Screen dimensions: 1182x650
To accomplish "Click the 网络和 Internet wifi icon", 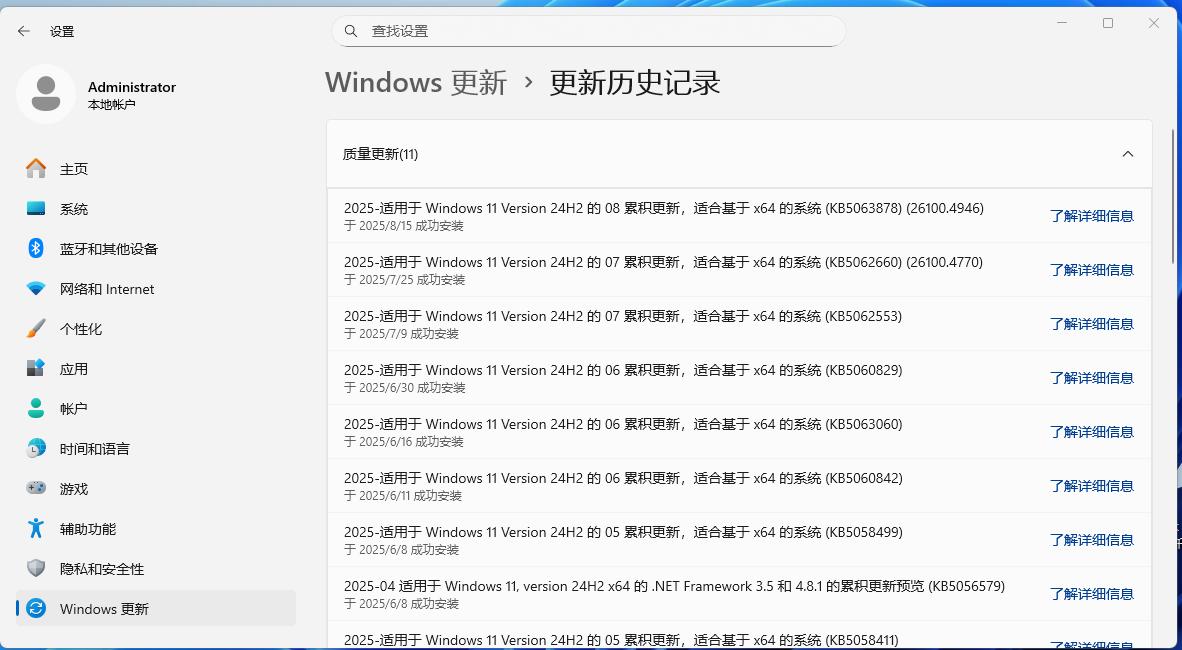I will [x=35, y=288].
